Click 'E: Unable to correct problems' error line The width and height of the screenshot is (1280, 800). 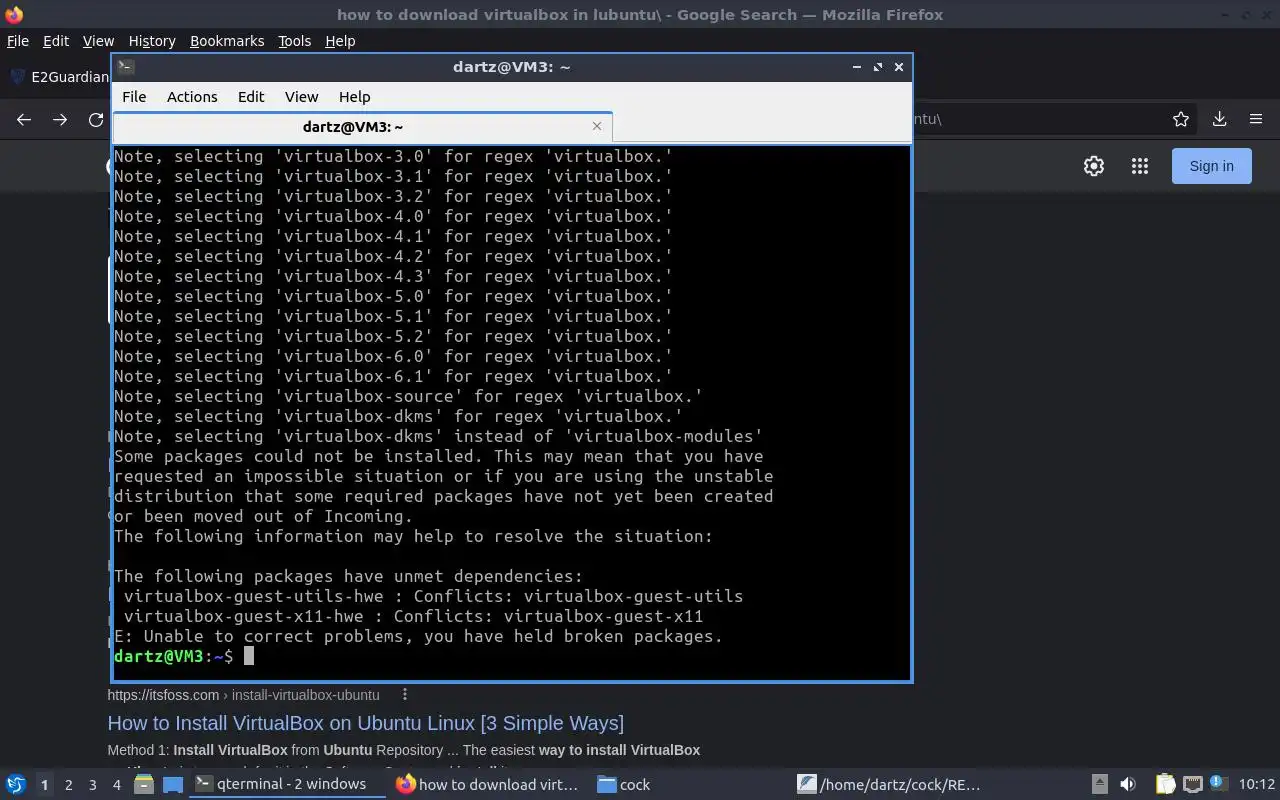418,636
